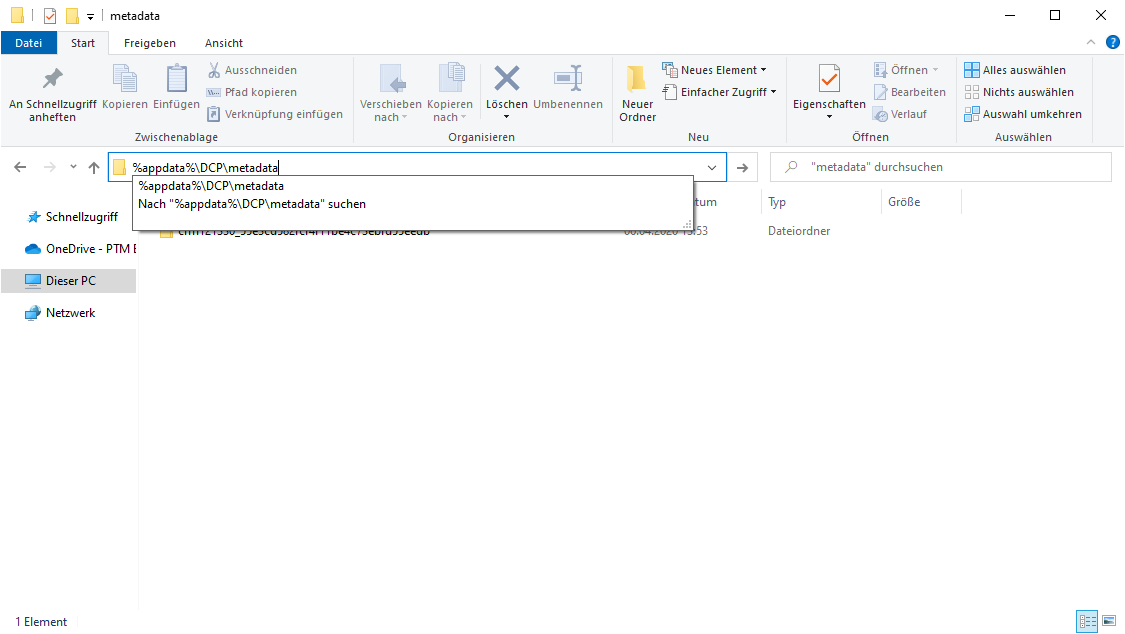
Task: Open the Datei tab
Action: tap(29, 43)
